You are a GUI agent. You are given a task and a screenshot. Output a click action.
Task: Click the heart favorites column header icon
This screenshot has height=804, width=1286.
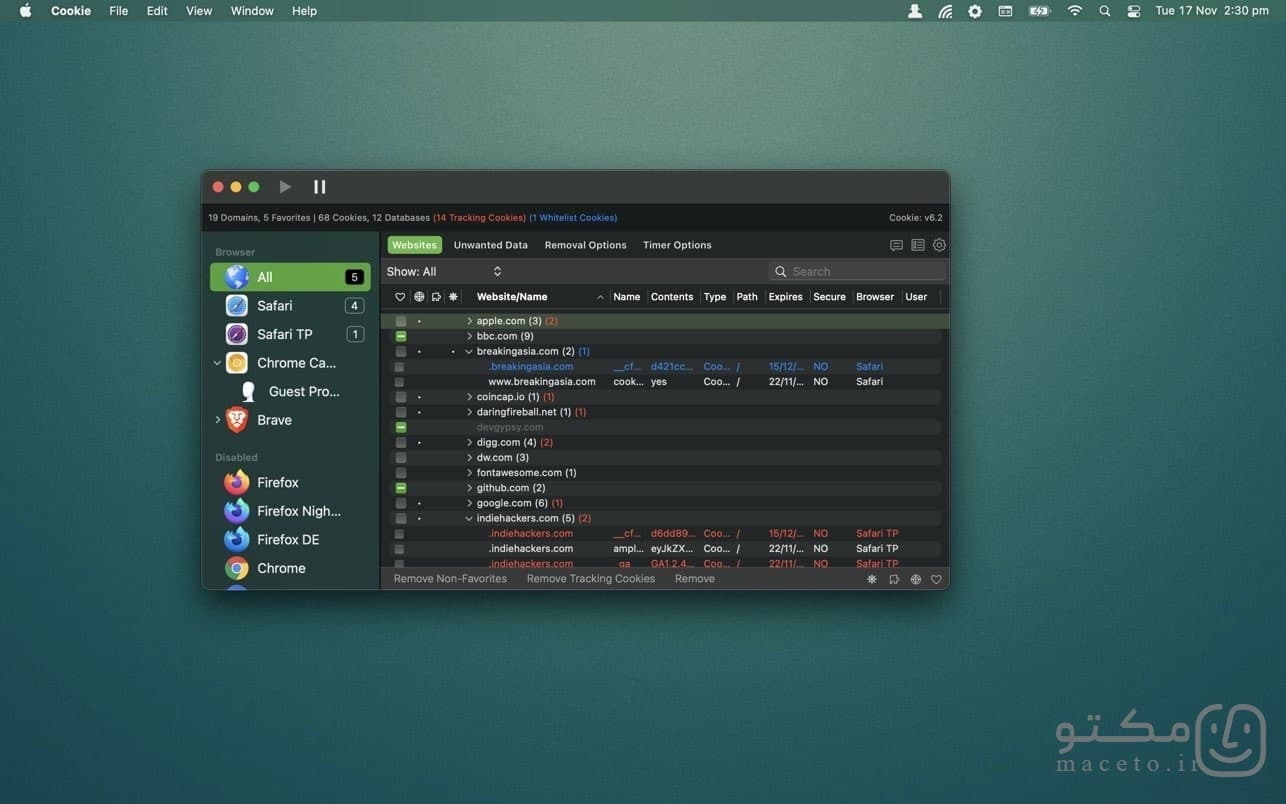[x=400, y=297]
